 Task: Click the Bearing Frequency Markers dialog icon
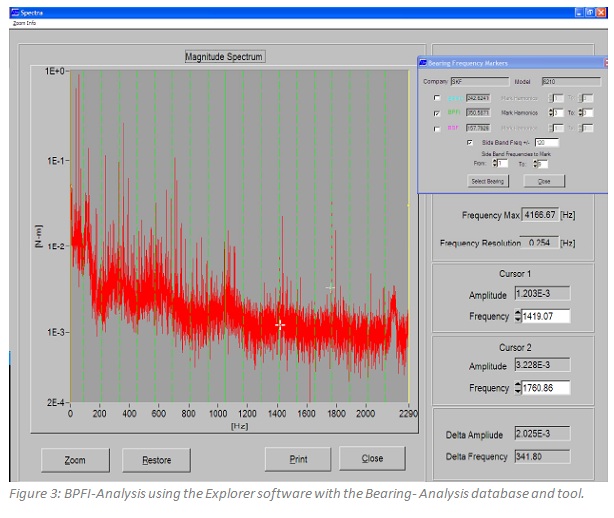pos(422,63)
